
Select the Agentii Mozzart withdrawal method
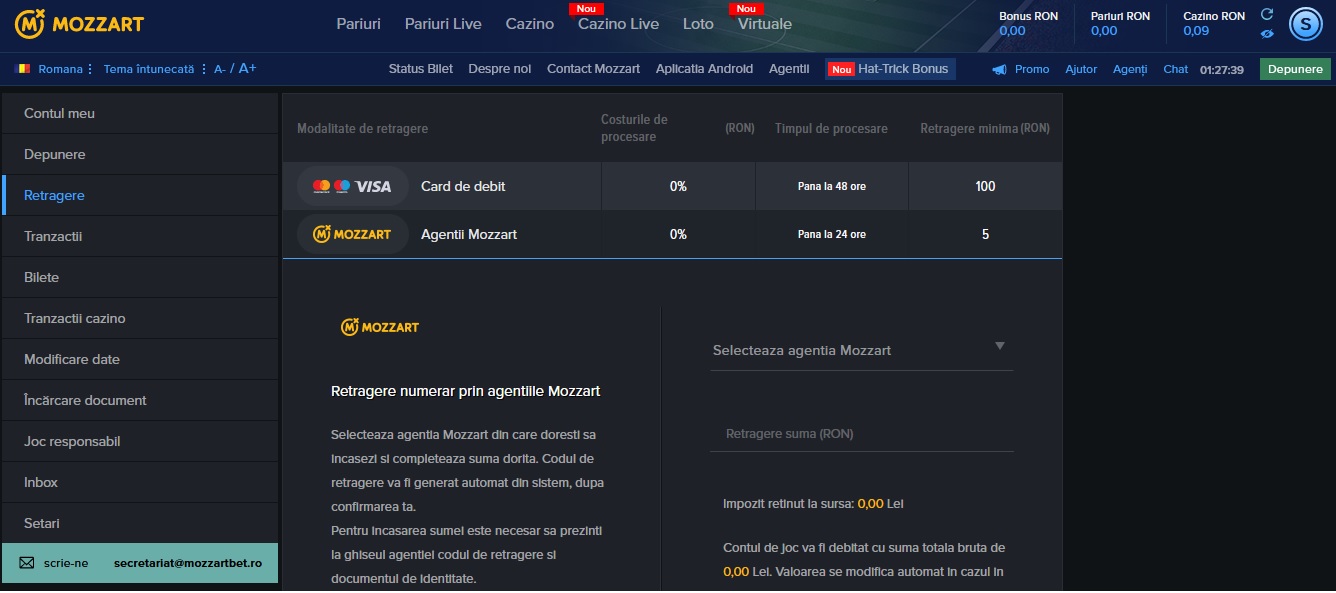(x=672, y=234)
